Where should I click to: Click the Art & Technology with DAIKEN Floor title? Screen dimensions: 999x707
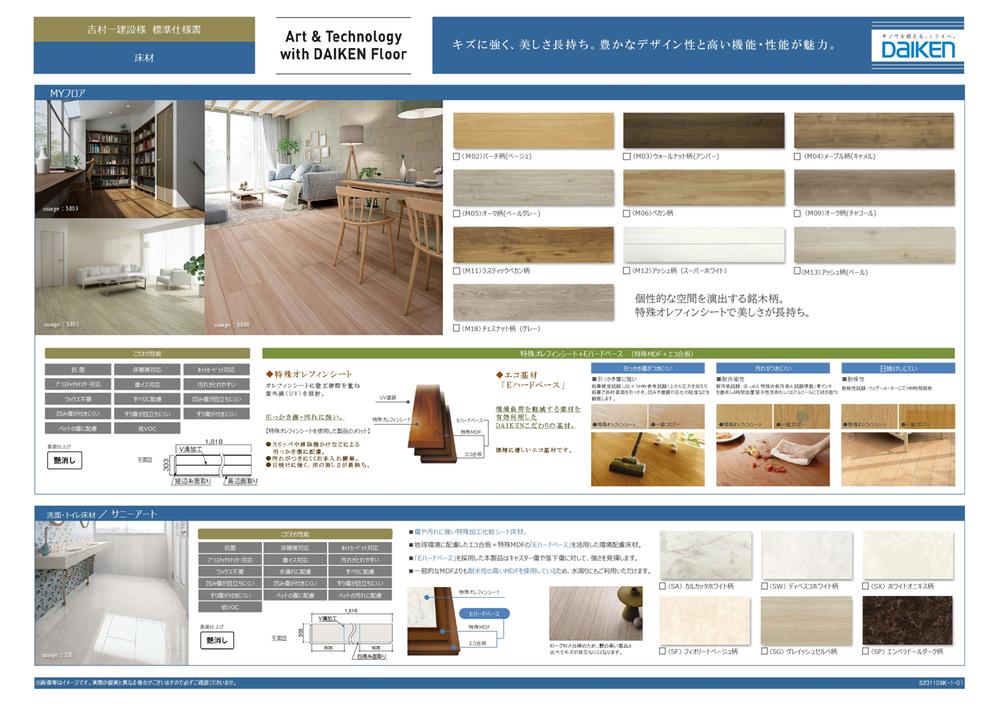(343, 45)
